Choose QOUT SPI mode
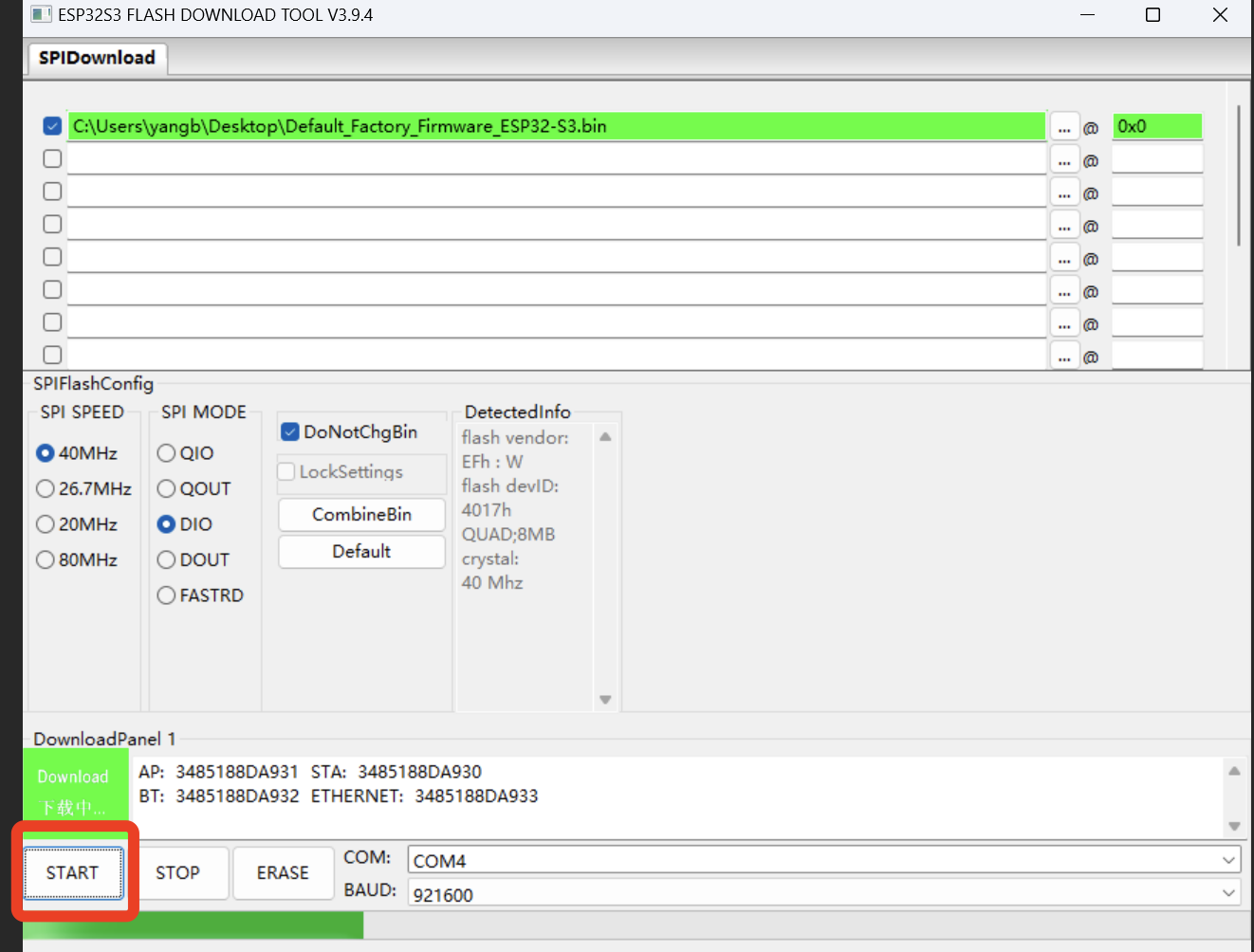The height and width of the screenshot is (952, 1254). pos(194,488)
